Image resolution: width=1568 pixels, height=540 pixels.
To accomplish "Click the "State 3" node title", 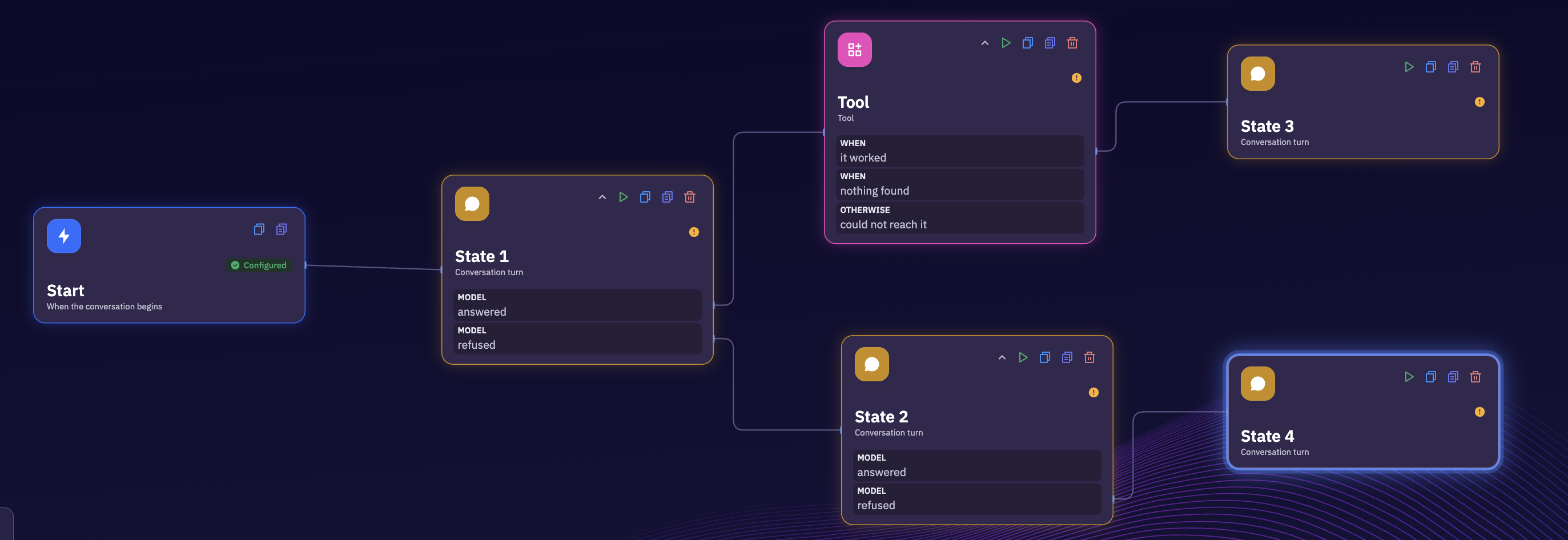I will pyautogui.click(x=1267, y=127).
